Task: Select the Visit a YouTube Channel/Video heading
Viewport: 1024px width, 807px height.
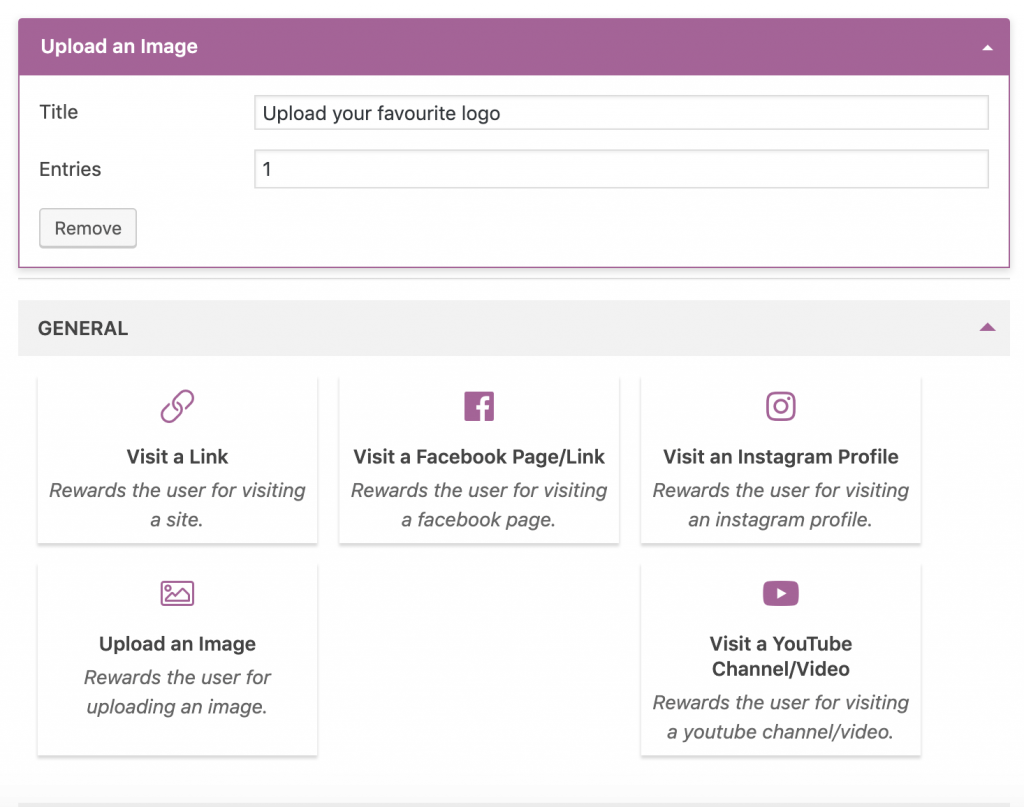Action: click(x=780, y=656)
